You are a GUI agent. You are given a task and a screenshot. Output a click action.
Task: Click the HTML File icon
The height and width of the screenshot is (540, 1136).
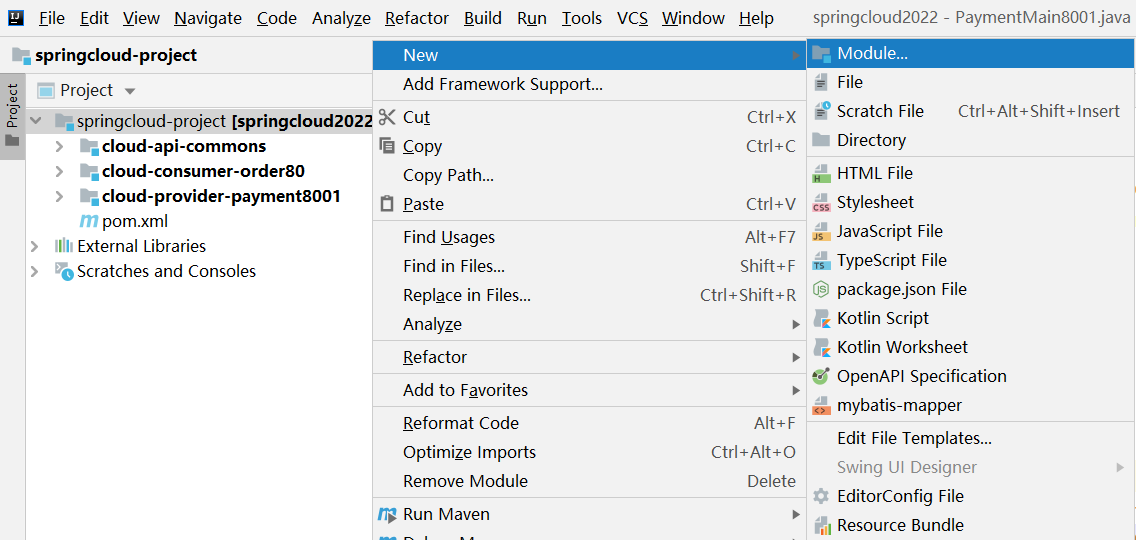click(821, 174)
